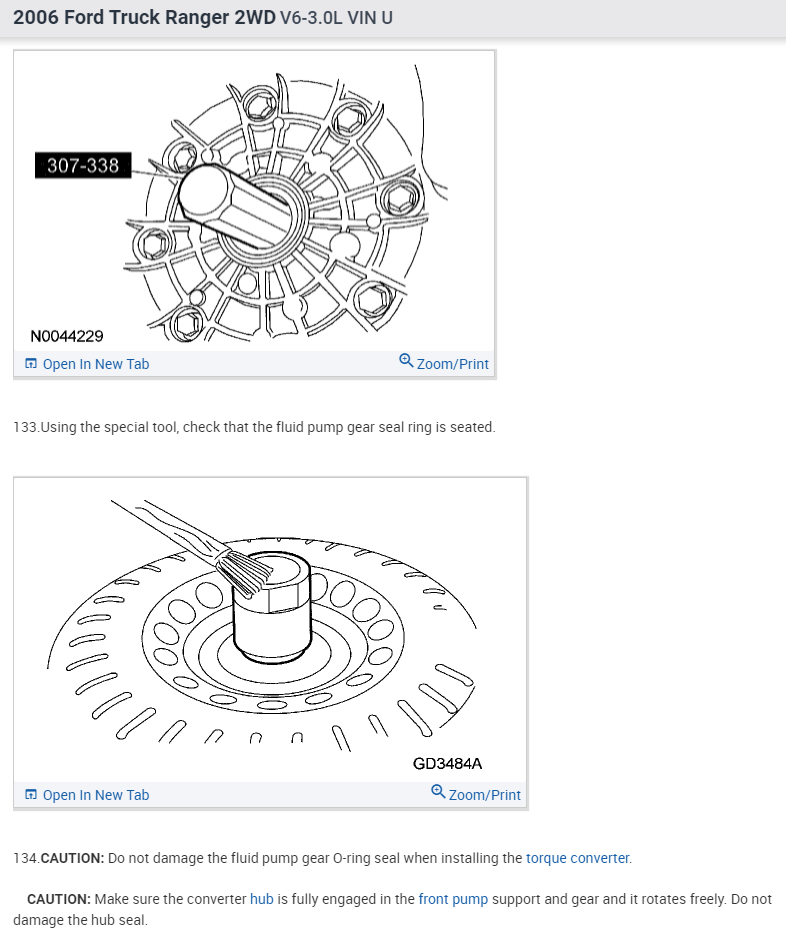
Task: Click the torque converter brush illustration
Action: pos(271,629)
